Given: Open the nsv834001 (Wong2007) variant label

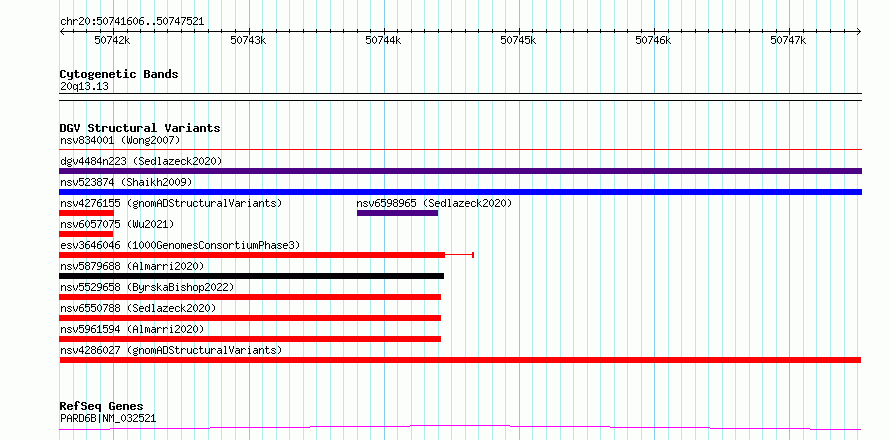Looking at the screenshot, I should coord(120,140).
